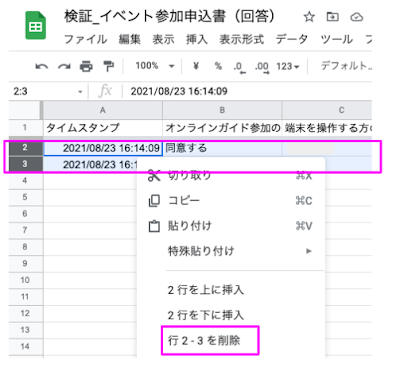Expand the 100% zoom dropdown
Viewport: 400px width, 379px height.
point(154,66)
